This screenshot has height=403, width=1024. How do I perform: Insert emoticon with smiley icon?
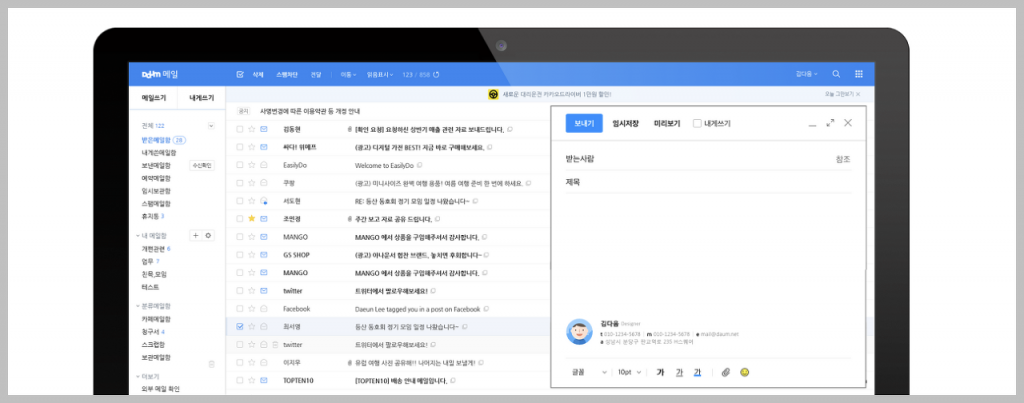coord(744,372)
